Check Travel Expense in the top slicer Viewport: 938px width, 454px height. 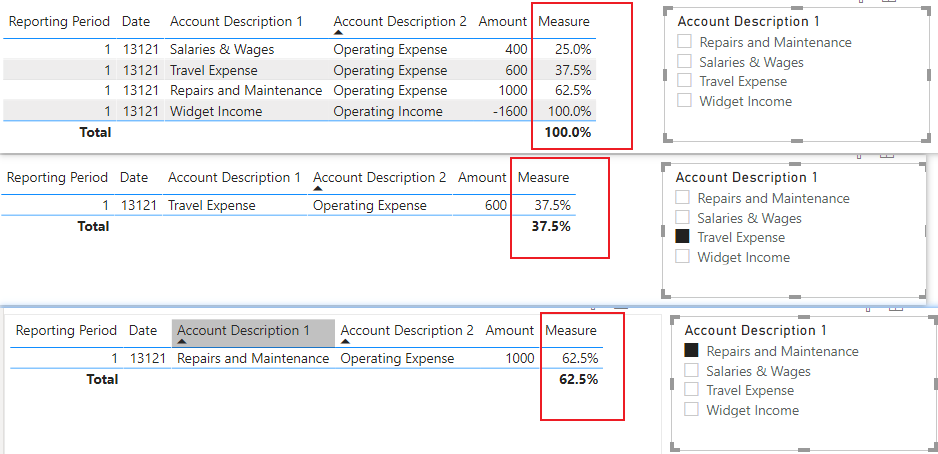pos(684,81)
